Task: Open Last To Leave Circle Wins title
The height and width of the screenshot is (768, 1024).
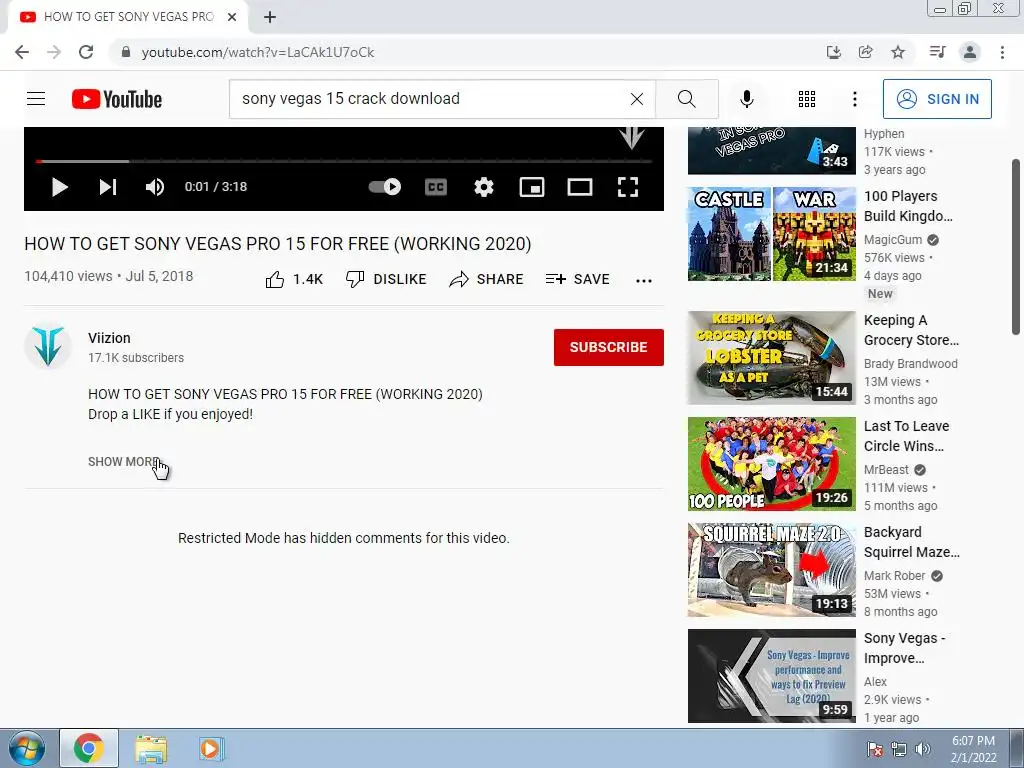Action: point(906,436)
